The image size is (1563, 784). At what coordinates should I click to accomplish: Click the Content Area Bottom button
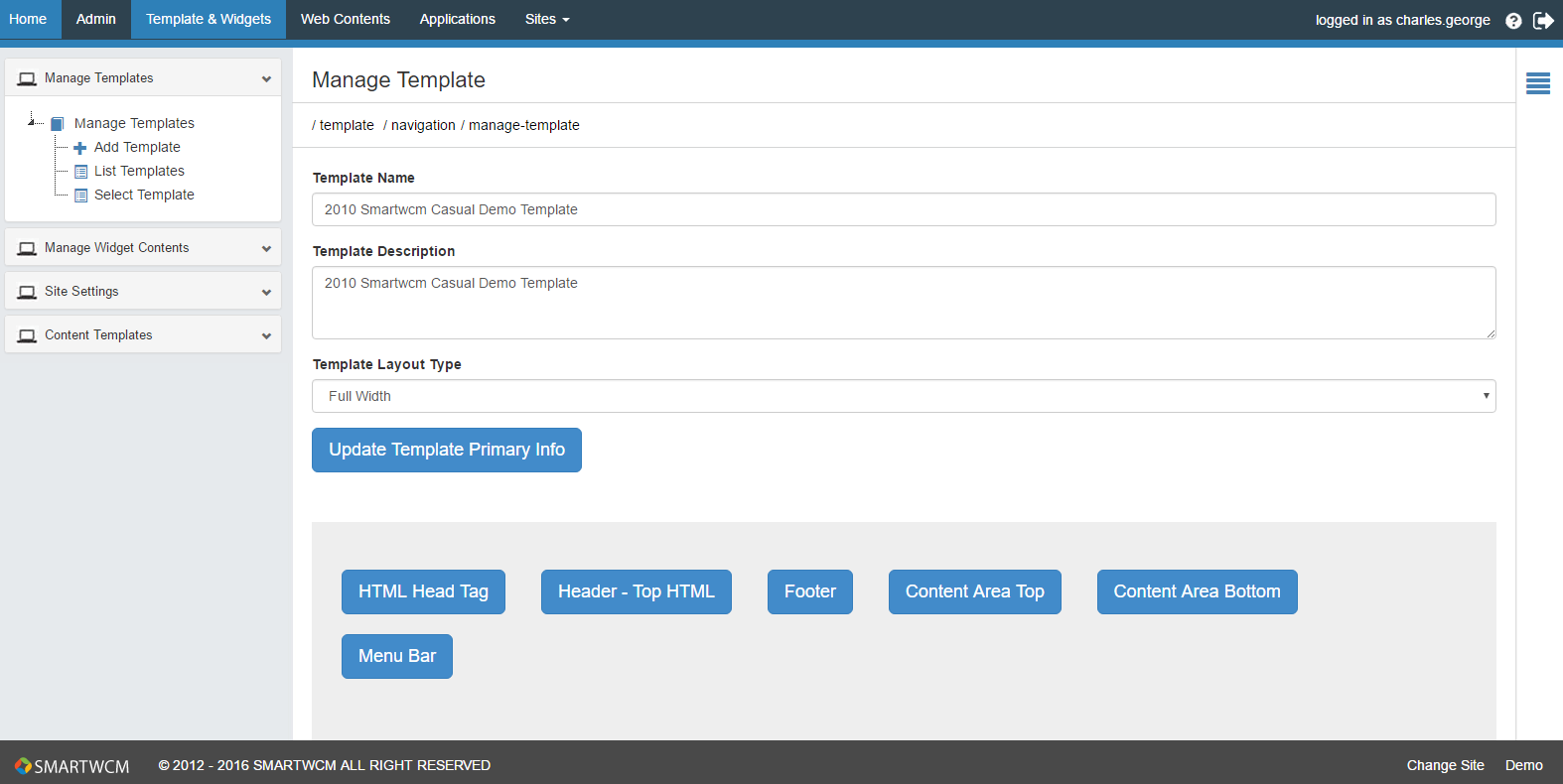point(1198,591)
